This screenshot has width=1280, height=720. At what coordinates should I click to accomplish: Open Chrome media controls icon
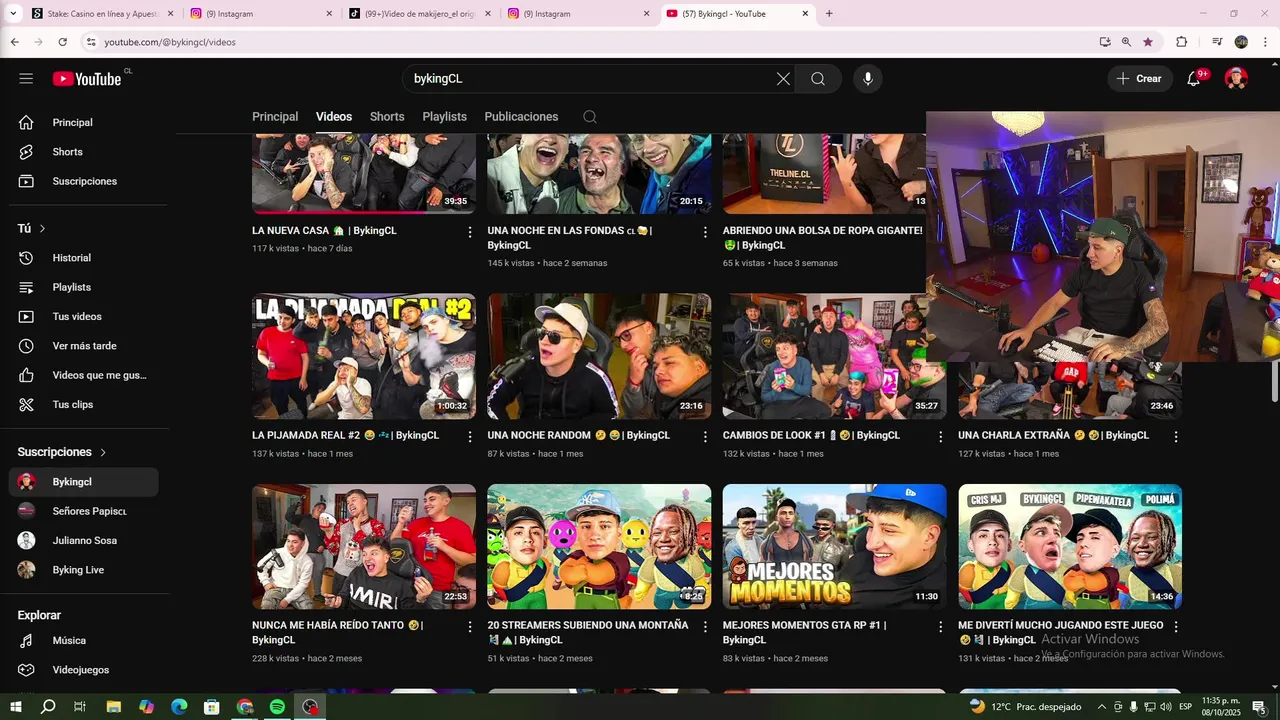1217,42
